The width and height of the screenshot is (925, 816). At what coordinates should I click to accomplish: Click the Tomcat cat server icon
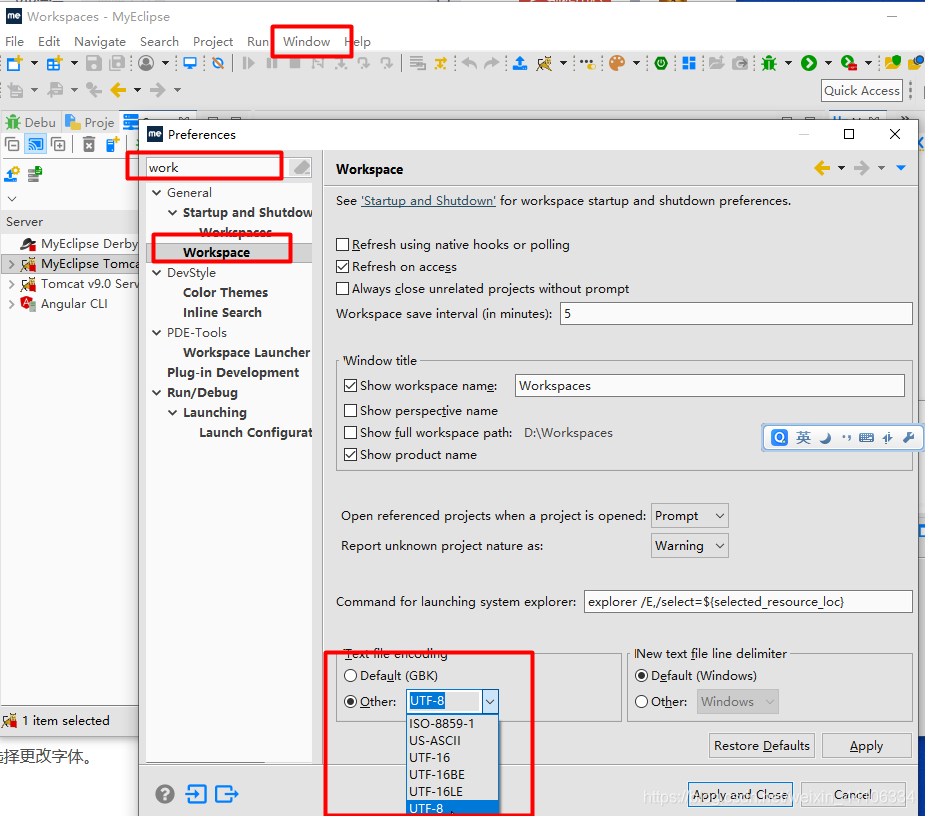[544, 63]
